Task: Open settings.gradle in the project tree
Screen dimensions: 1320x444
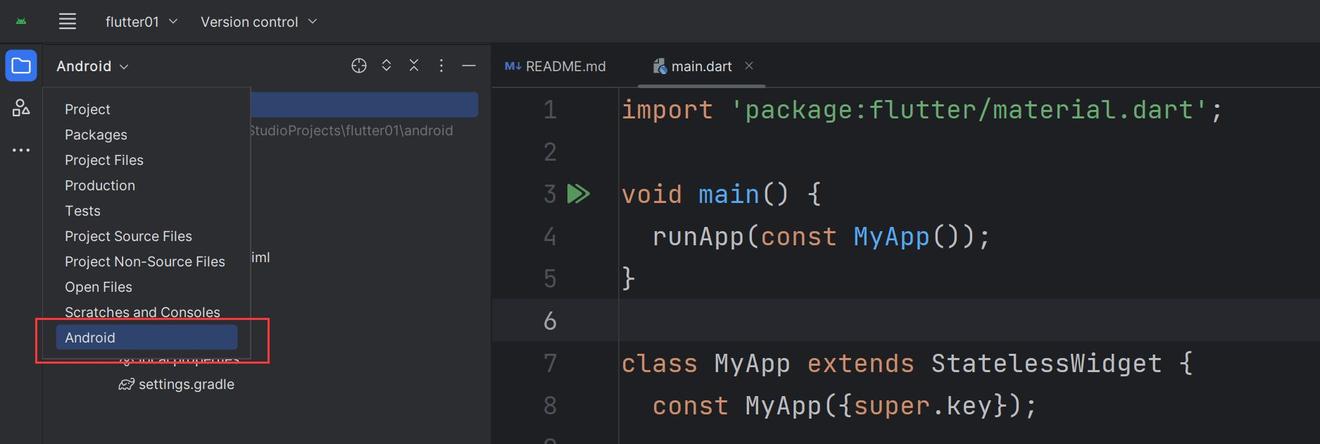Action: pos(186,384)
